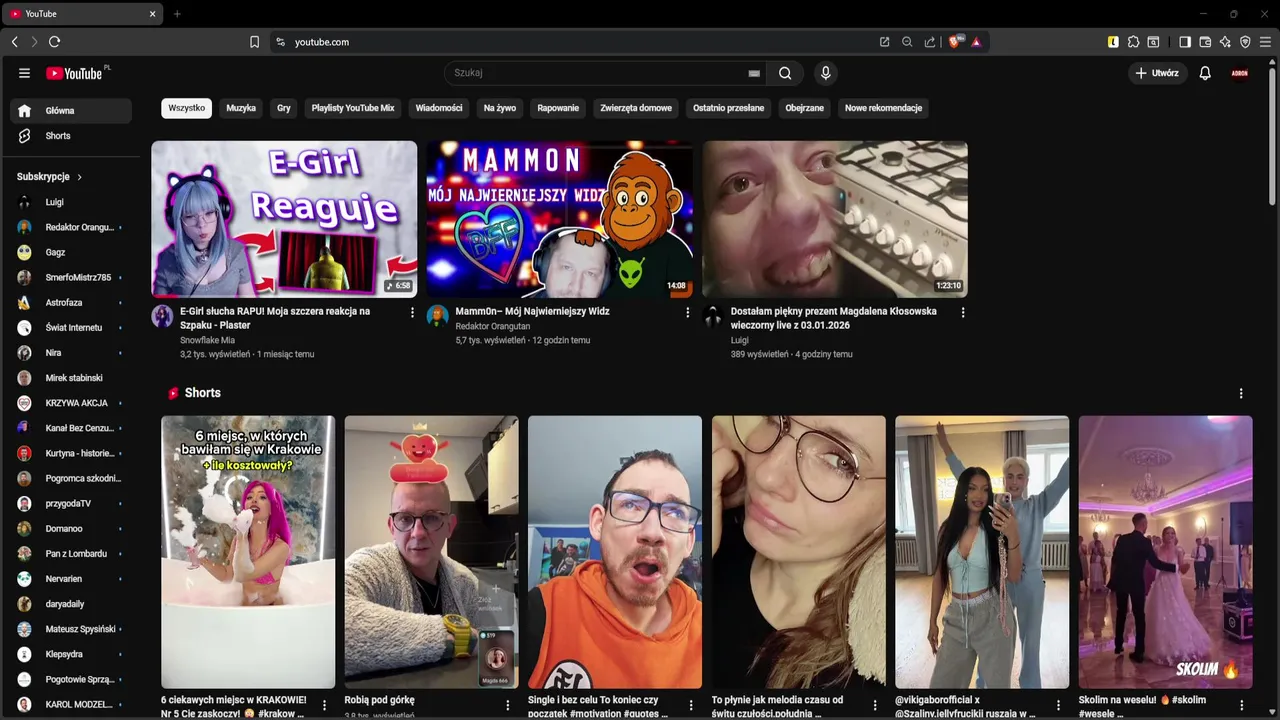Select the Gry filter chip
Image resolution: width=1280 pixels, height=720 pixels.
pos(284,108)
